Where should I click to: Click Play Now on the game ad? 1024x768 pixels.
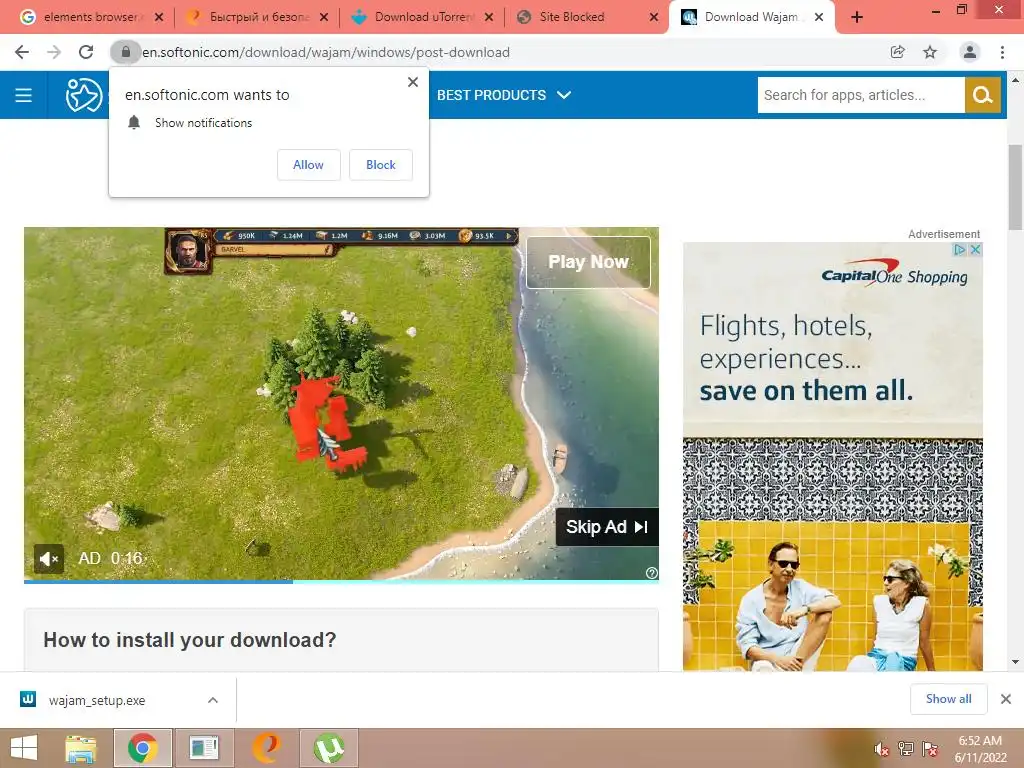coord(588,262)
